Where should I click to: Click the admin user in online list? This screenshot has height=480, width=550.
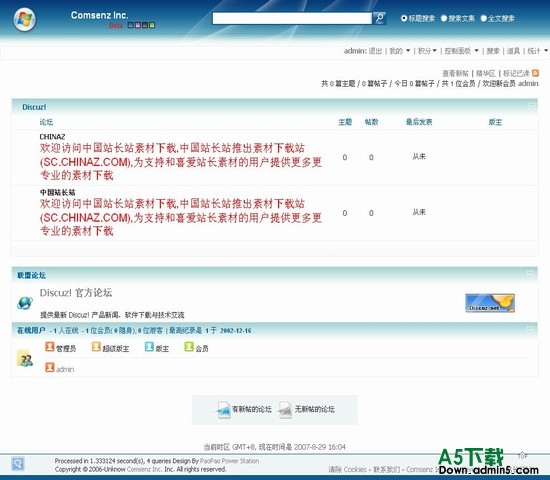click(65, 369)
